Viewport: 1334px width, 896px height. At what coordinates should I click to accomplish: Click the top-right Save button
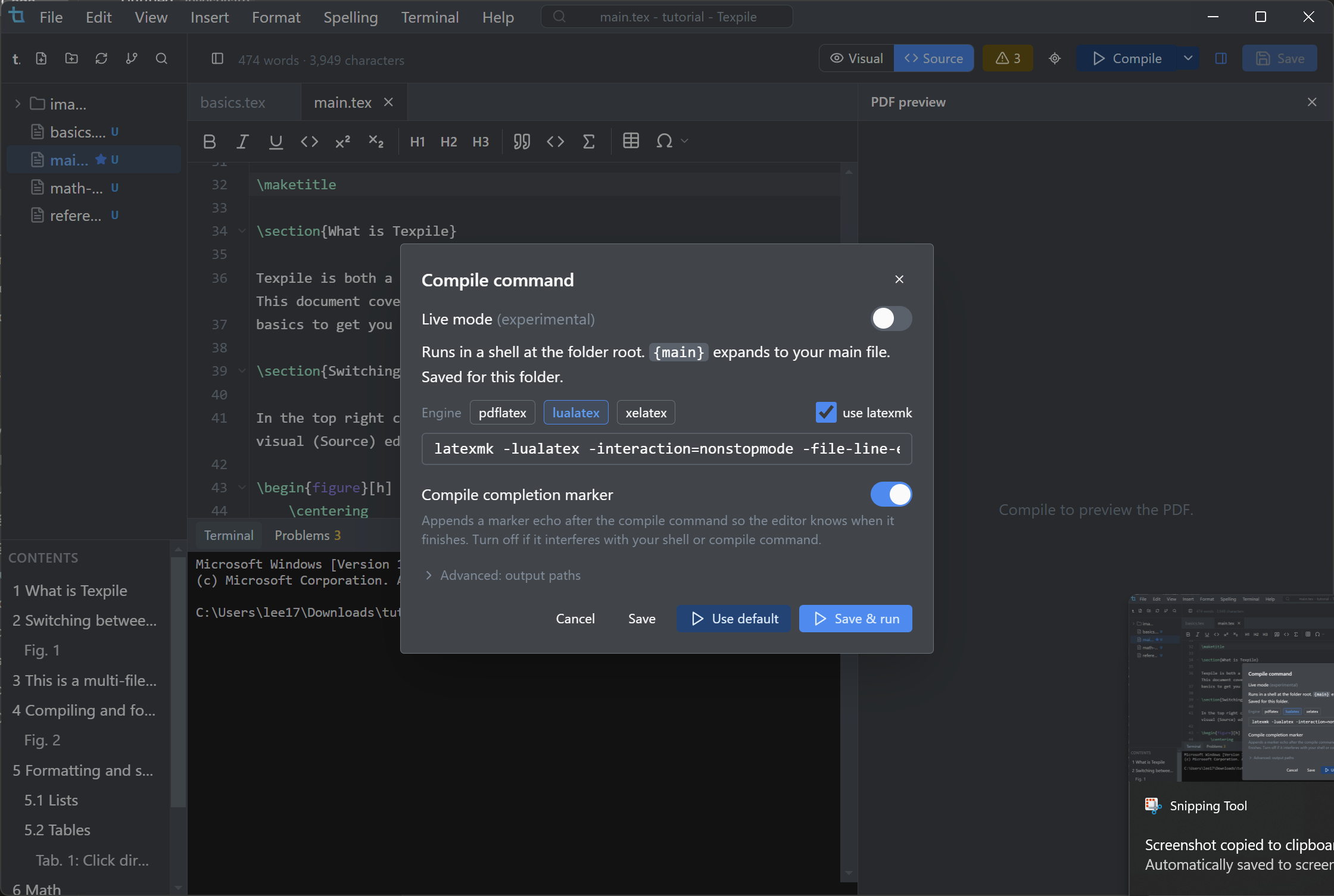(x=1279, y=58)
